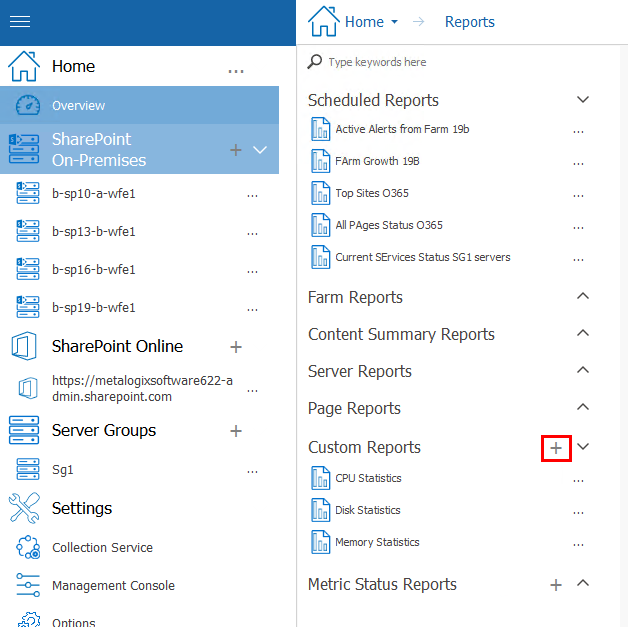Open more options for Home
Image resolution: width=628 pixels, height=627 pixels.
tap(236, 72)
